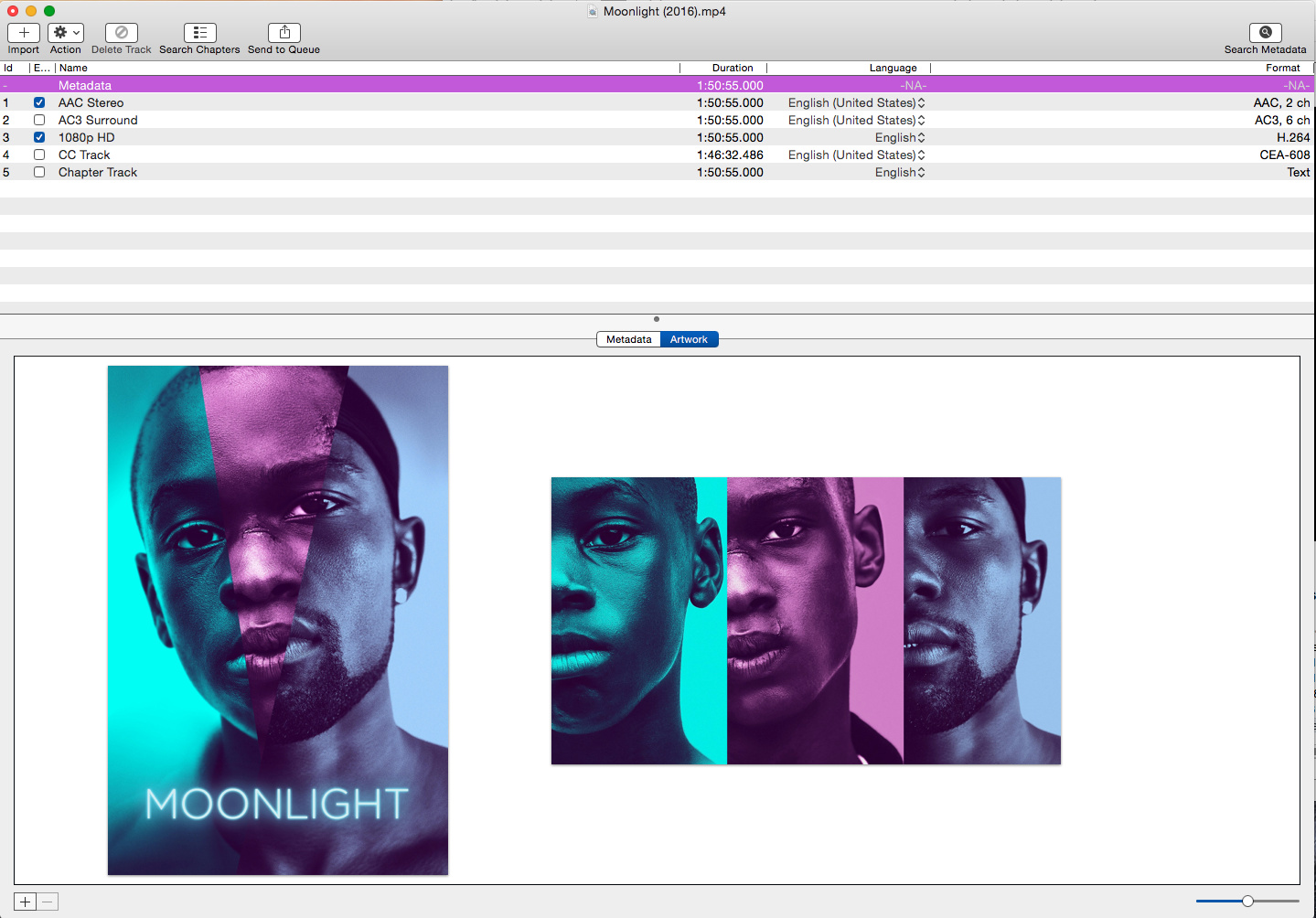The image size is (1316, 918).
Task: Open Search Metadata in the toolbar
Action: pos(1266,33)
